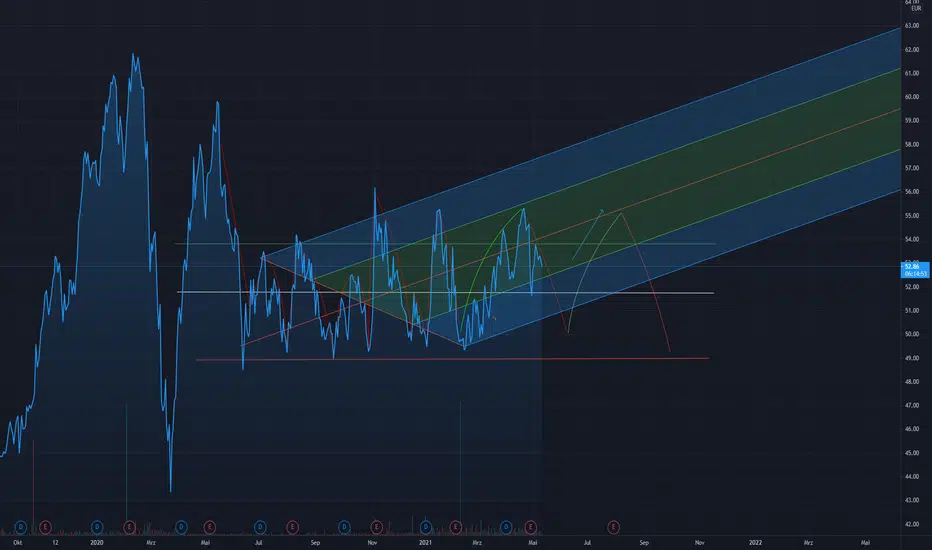Open the earnings marker between 2020 and Mrz

[x=129, y=527]
